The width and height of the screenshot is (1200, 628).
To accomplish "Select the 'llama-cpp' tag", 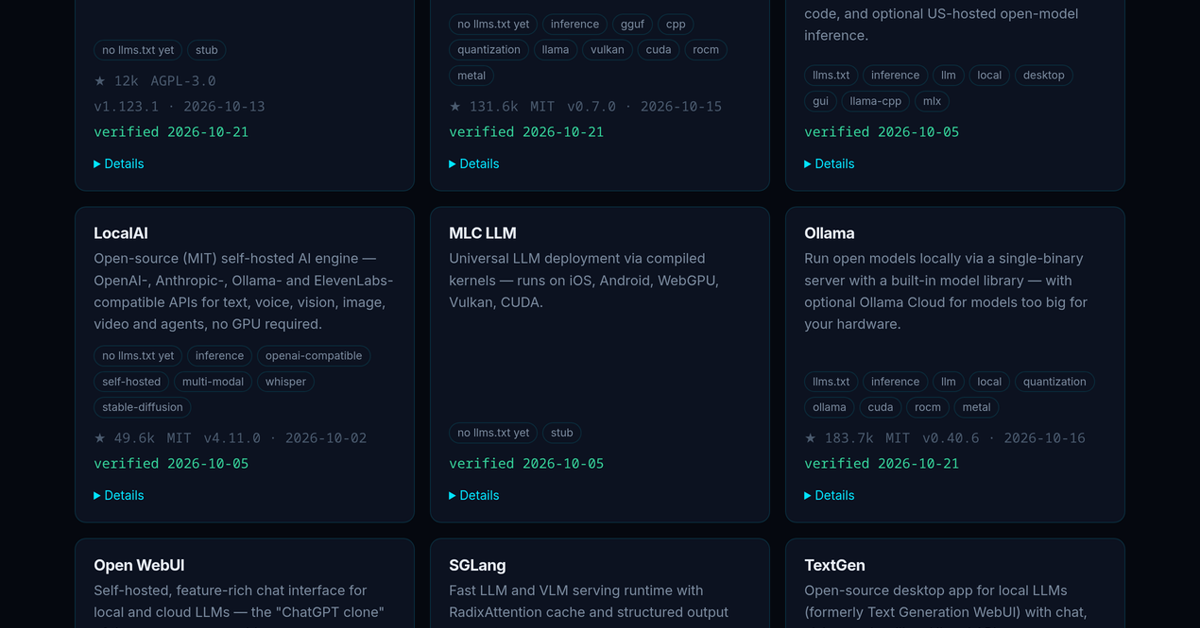I will click(x=876, y=101).
